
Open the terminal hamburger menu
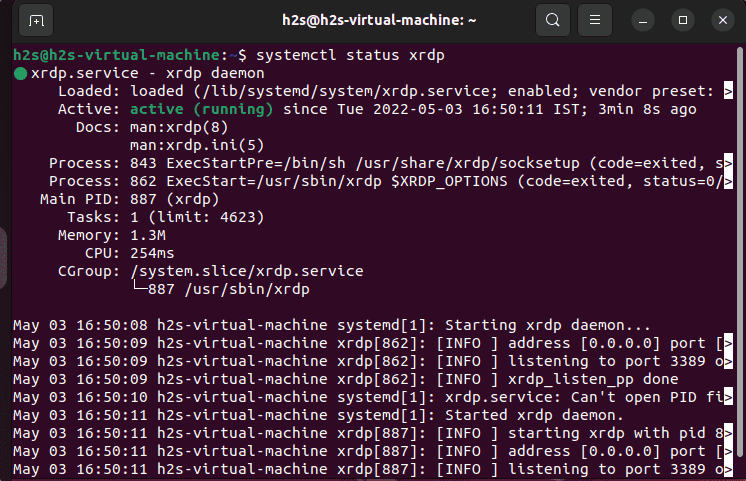coord(595,20)
